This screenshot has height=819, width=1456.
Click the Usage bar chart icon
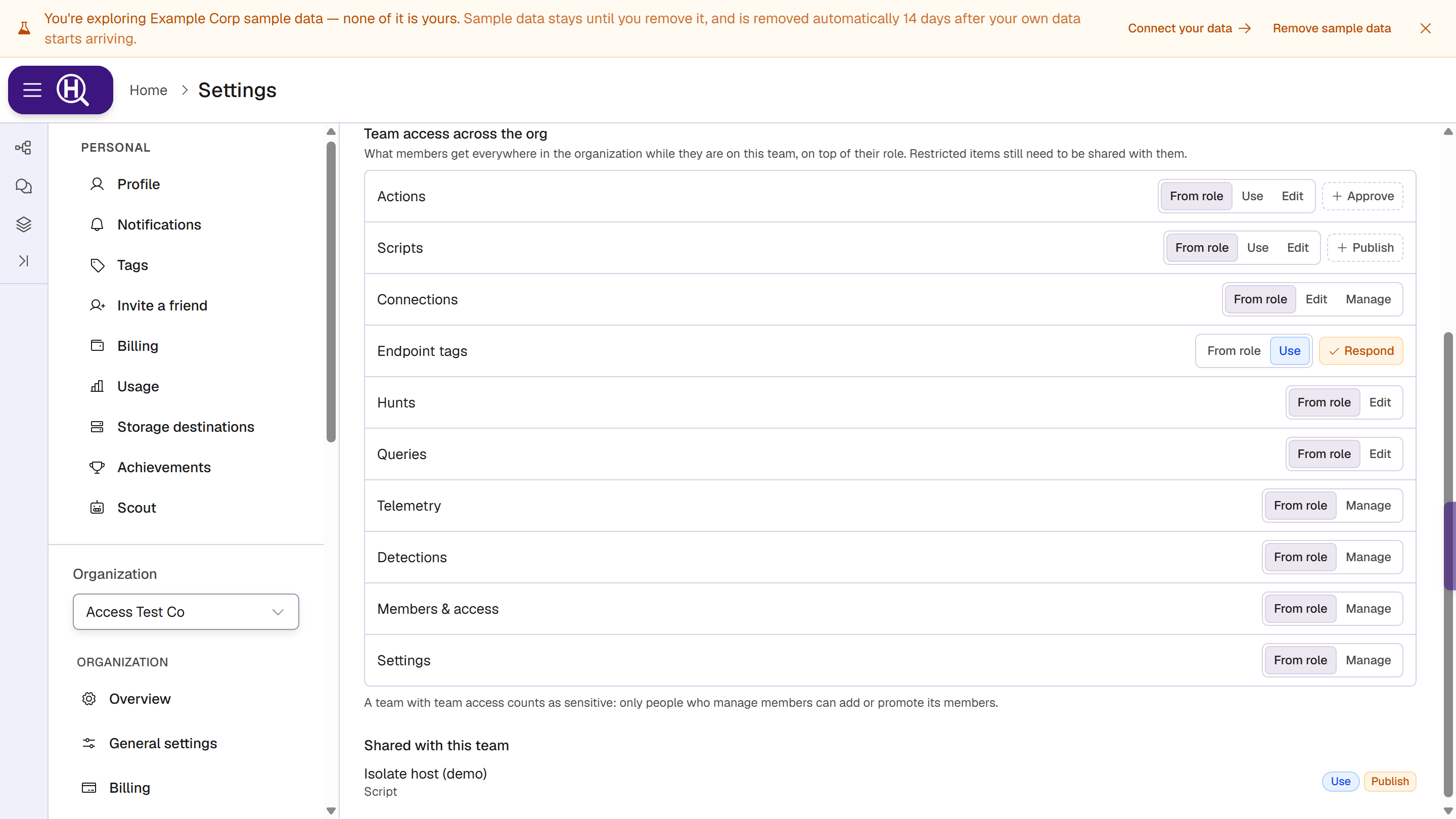(97, 387)
